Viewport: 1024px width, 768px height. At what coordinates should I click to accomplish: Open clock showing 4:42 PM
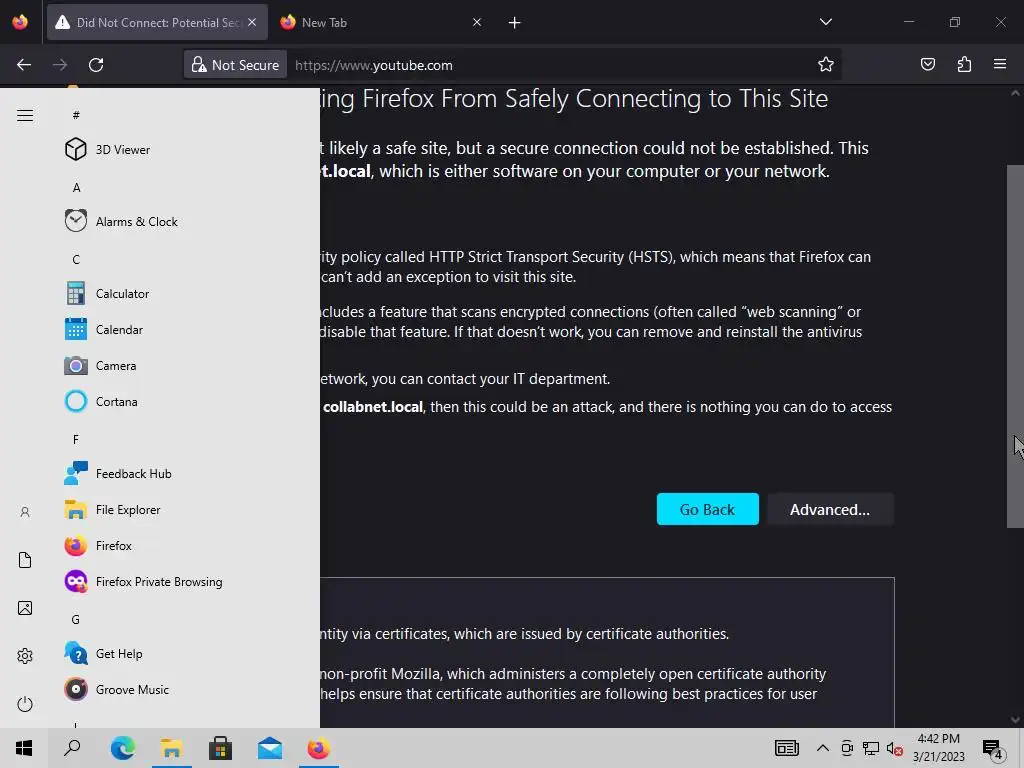(x=938, y=748)
